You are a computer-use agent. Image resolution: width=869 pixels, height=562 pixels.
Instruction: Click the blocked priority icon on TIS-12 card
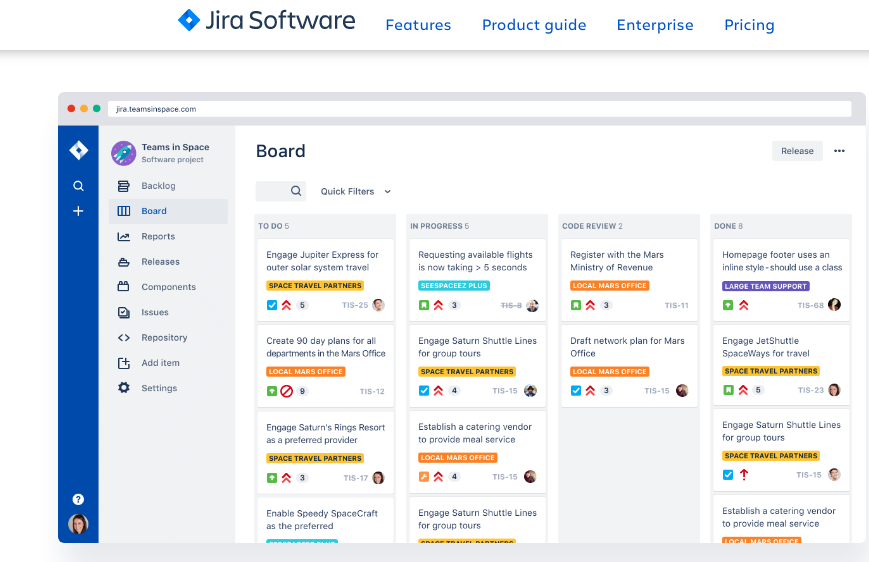point(287,391)
